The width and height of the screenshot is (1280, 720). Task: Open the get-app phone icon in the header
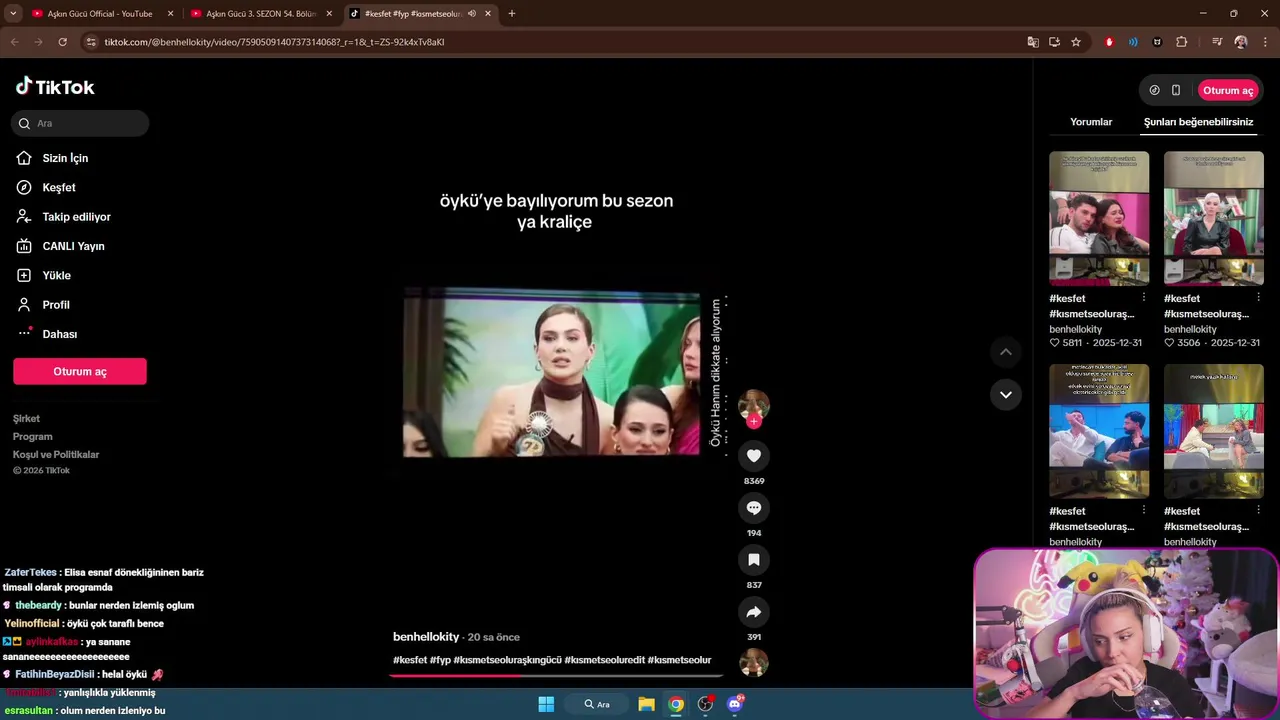[1176, 90]
